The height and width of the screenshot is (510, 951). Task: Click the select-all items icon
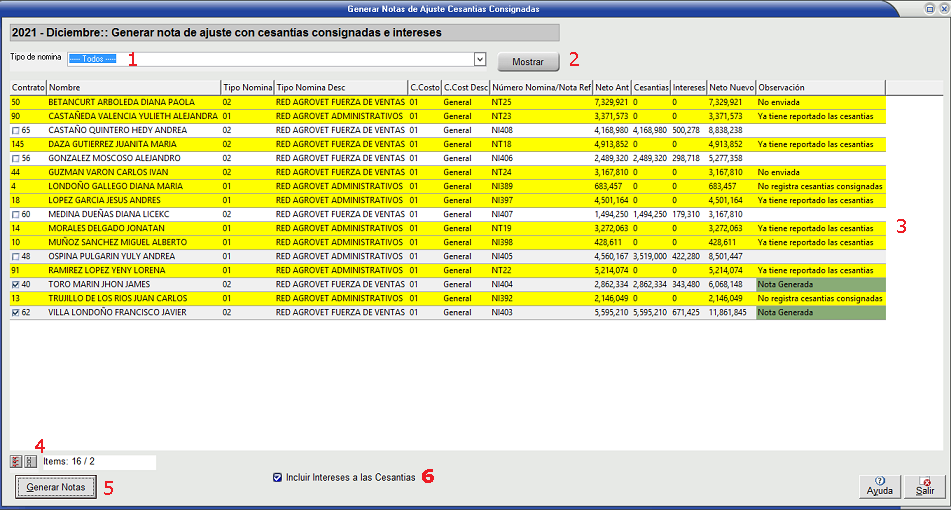(16, 462)
